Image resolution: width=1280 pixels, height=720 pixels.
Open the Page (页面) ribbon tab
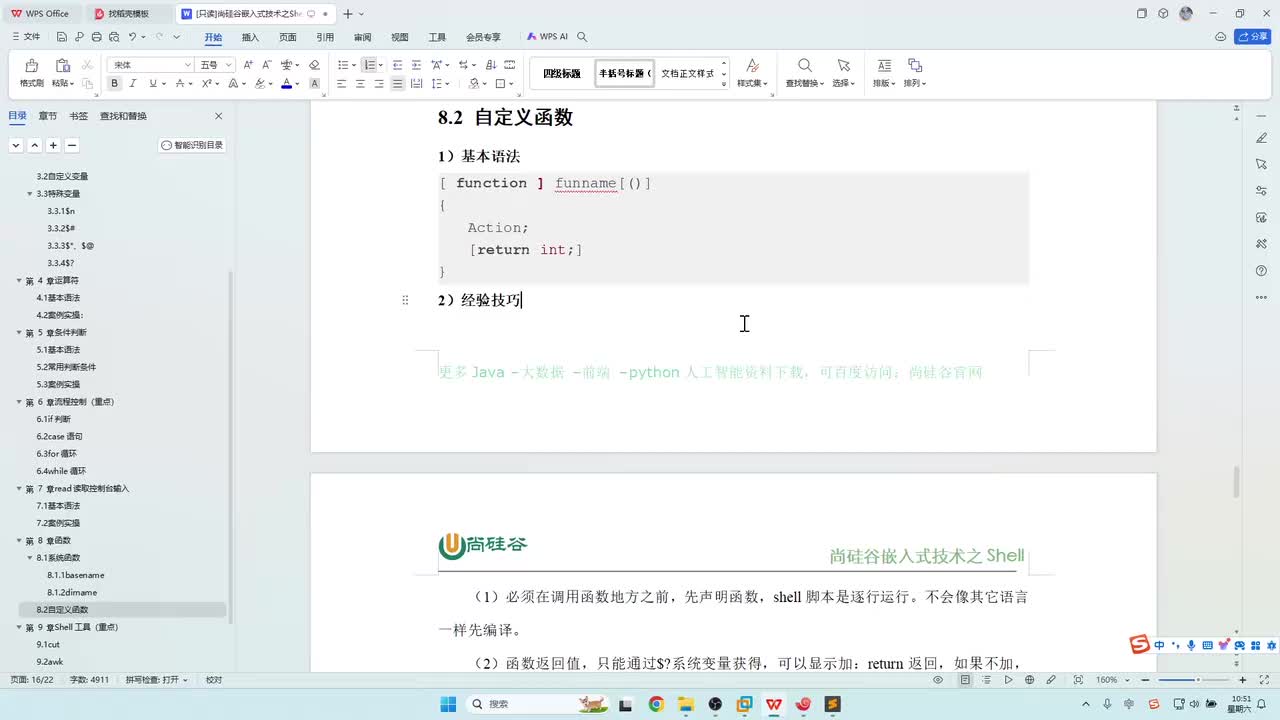pyautogui.click(x=288, y=37)
